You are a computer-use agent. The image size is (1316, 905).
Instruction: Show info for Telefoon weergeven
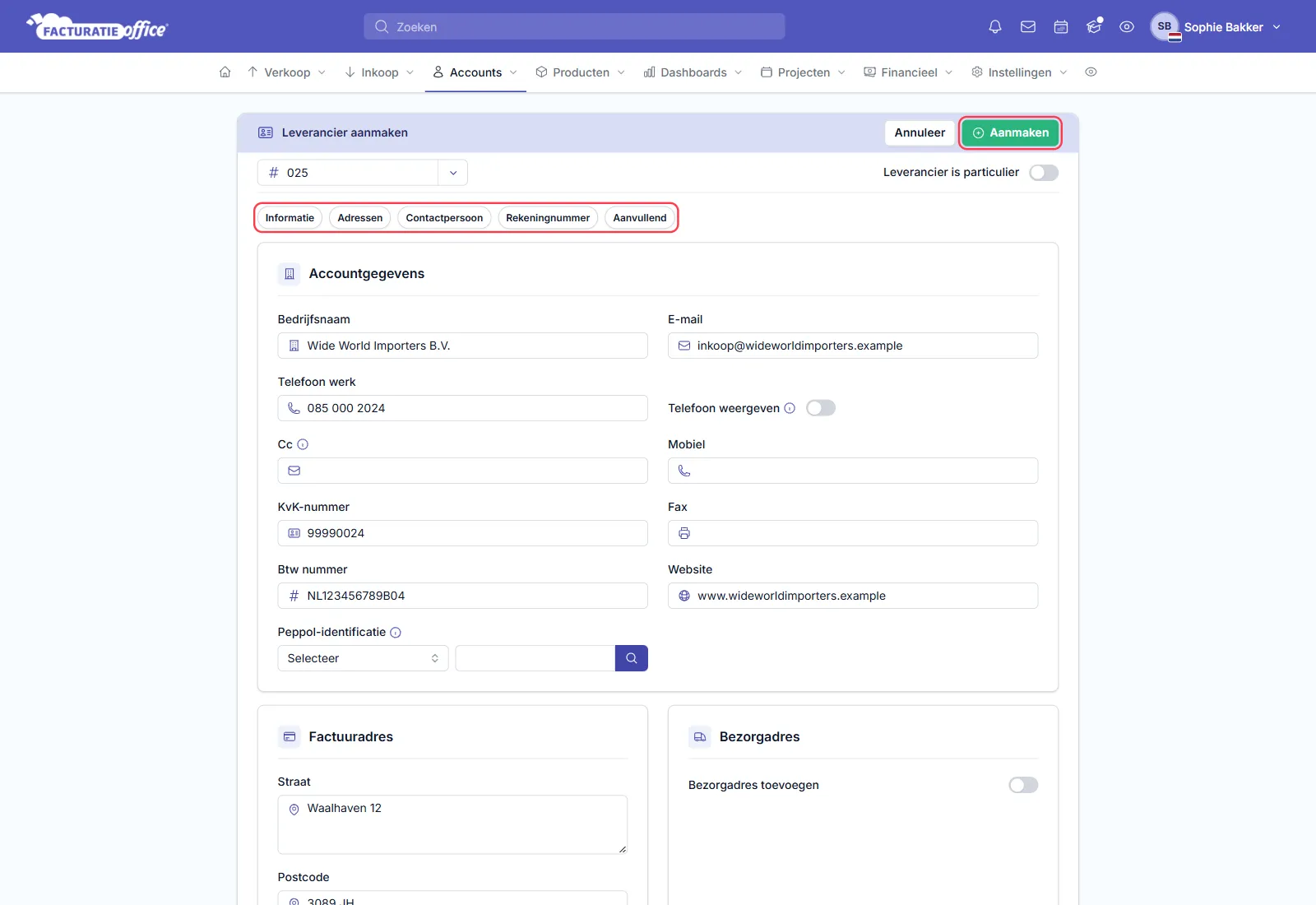(790, 408)
